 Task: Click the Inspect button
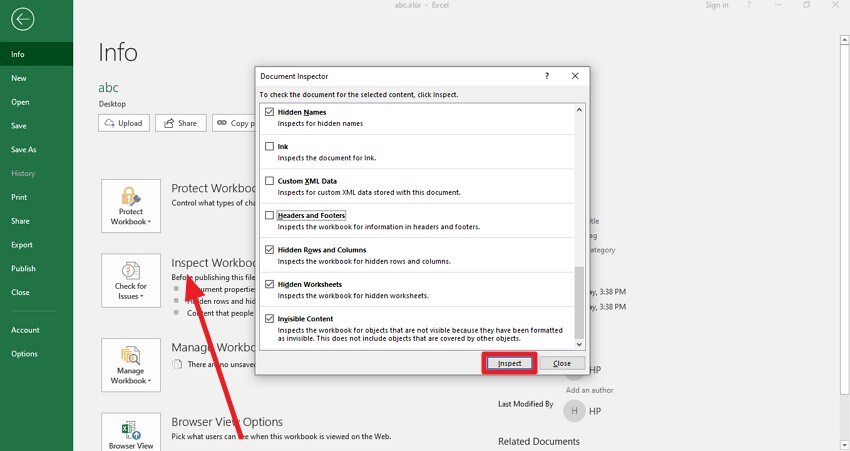point(509,363)
